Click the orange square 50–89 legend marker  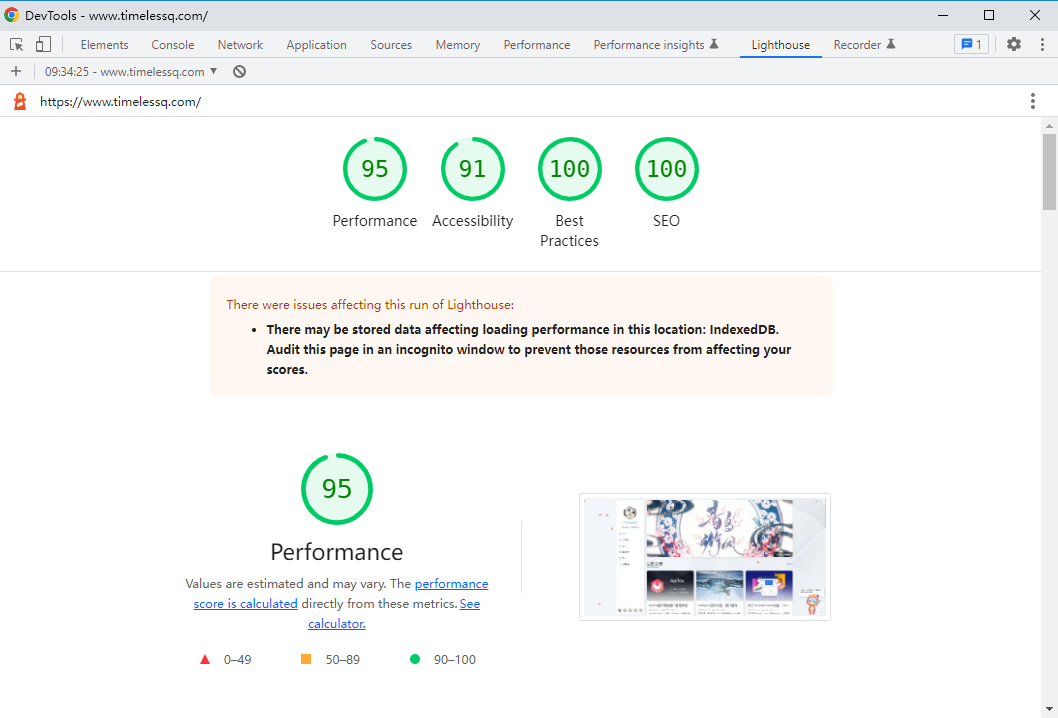[x=306, y=659]
